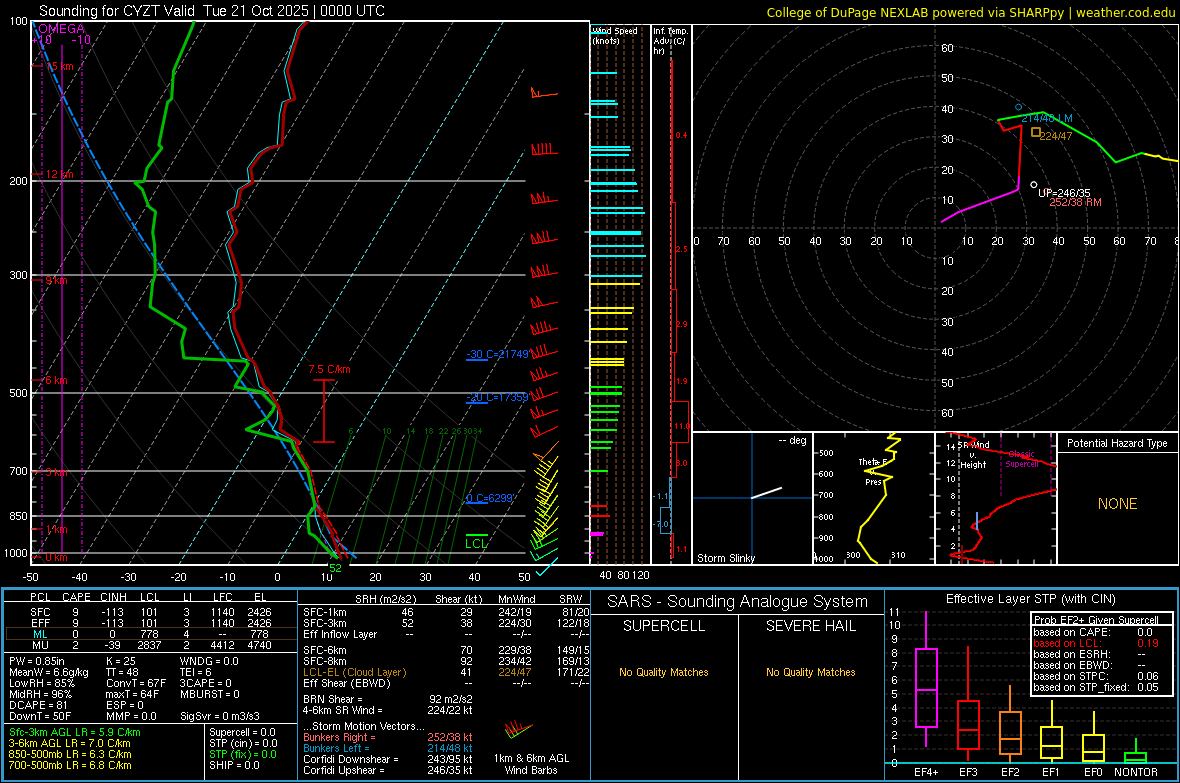Click the 9 km height label

click(56, 280)
